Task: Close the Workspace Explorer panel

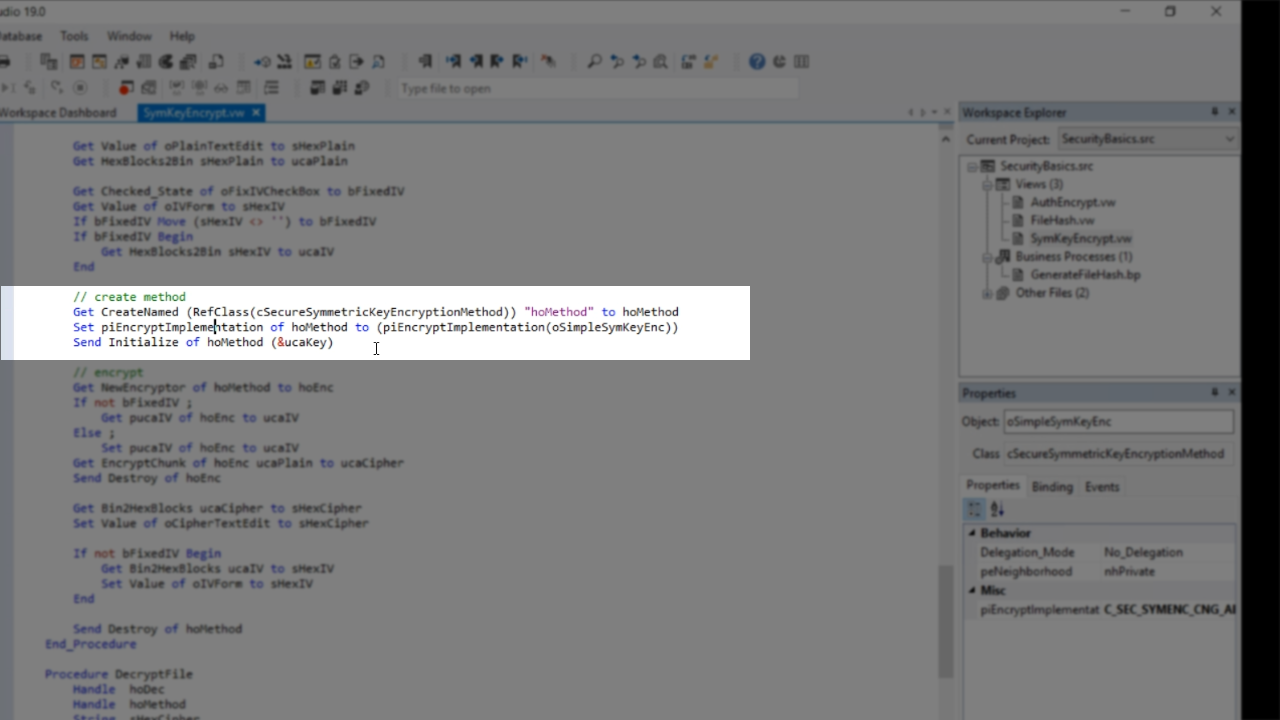Action: tap(1232, 112)
